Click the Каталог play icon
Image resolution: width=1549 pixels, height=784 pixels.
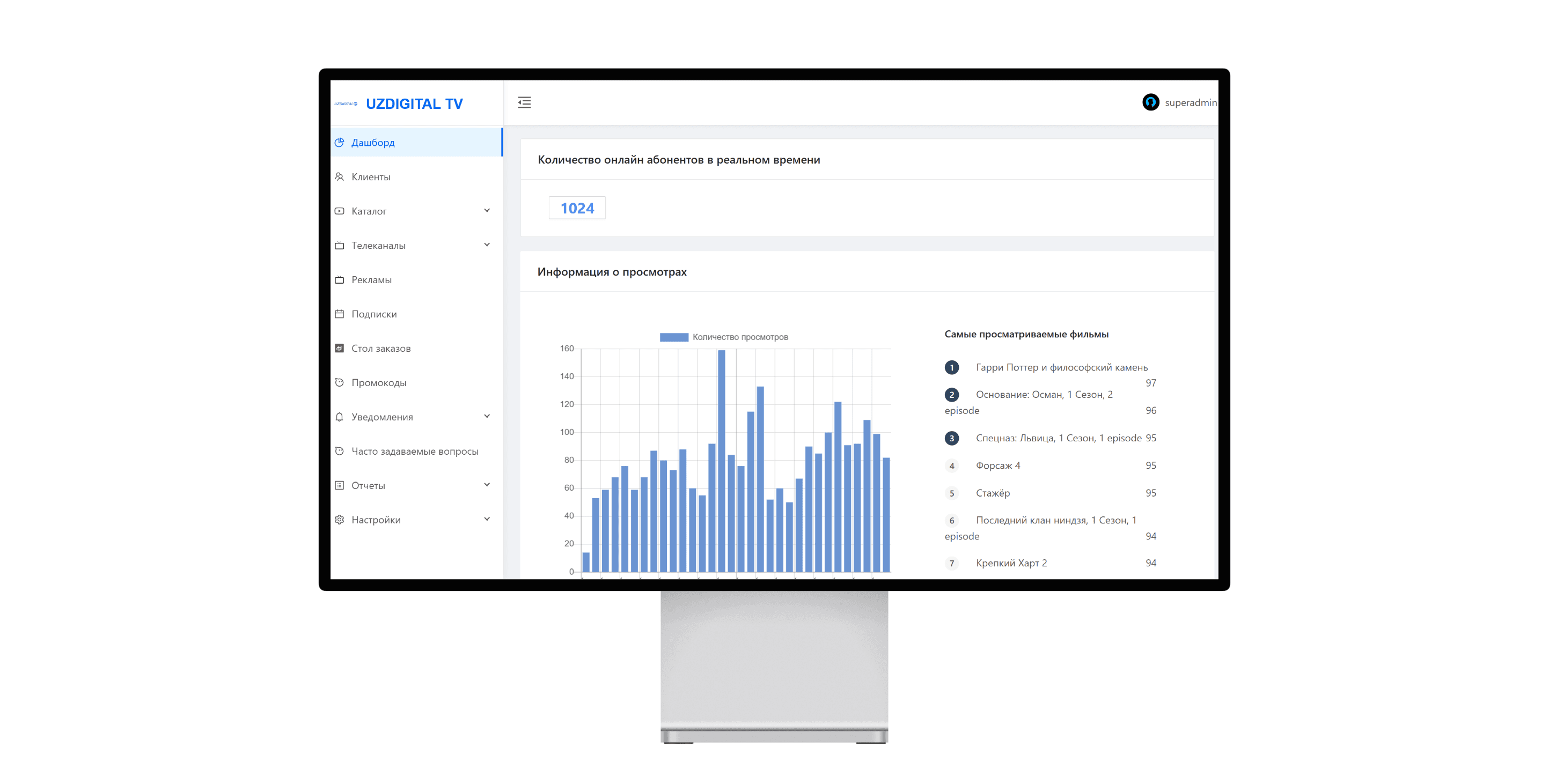tap(339, 211)
